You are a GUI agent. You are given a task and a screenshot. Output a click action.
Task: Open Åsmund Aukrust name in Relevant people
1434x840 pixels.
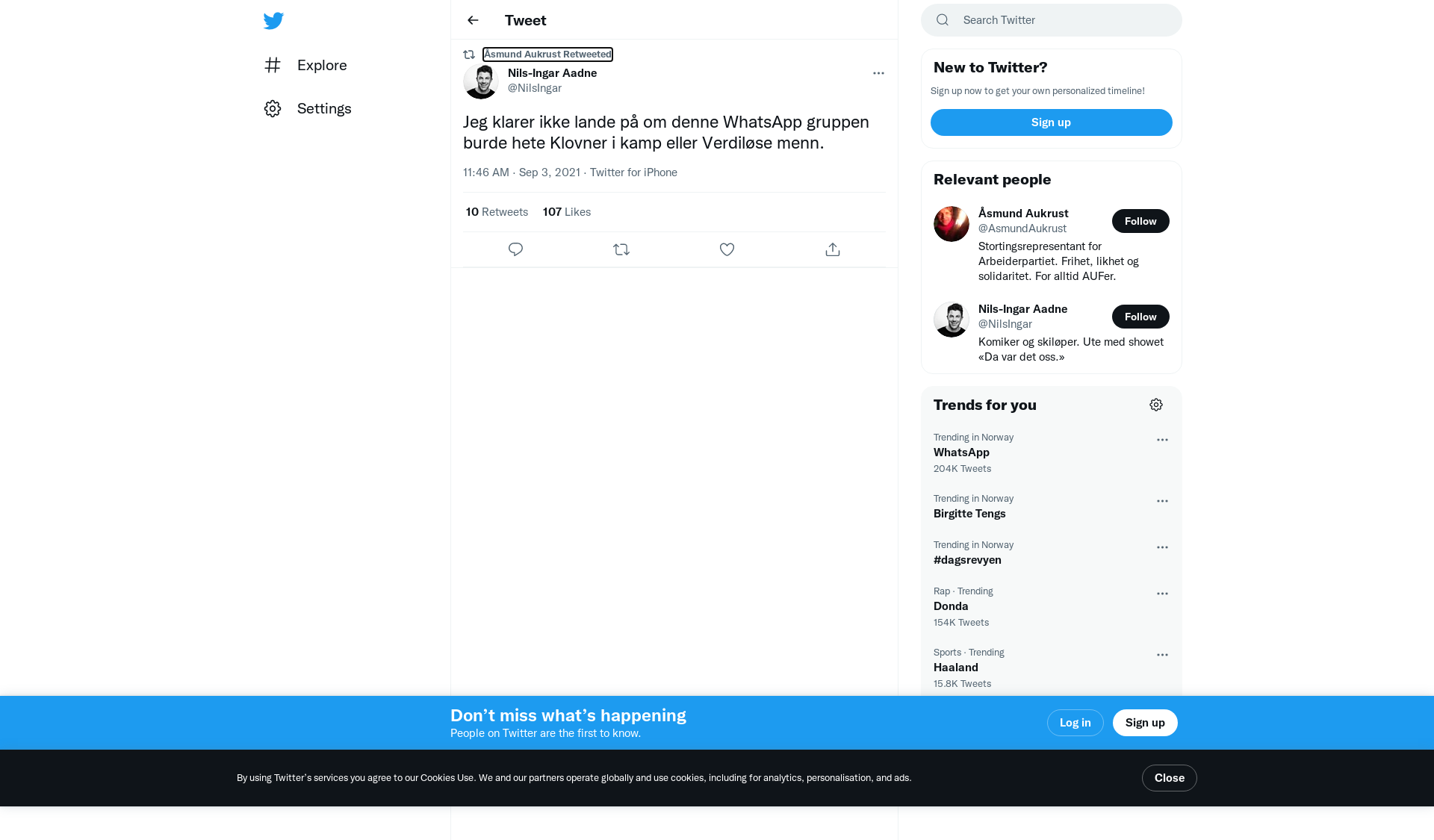click(1023, 214)
